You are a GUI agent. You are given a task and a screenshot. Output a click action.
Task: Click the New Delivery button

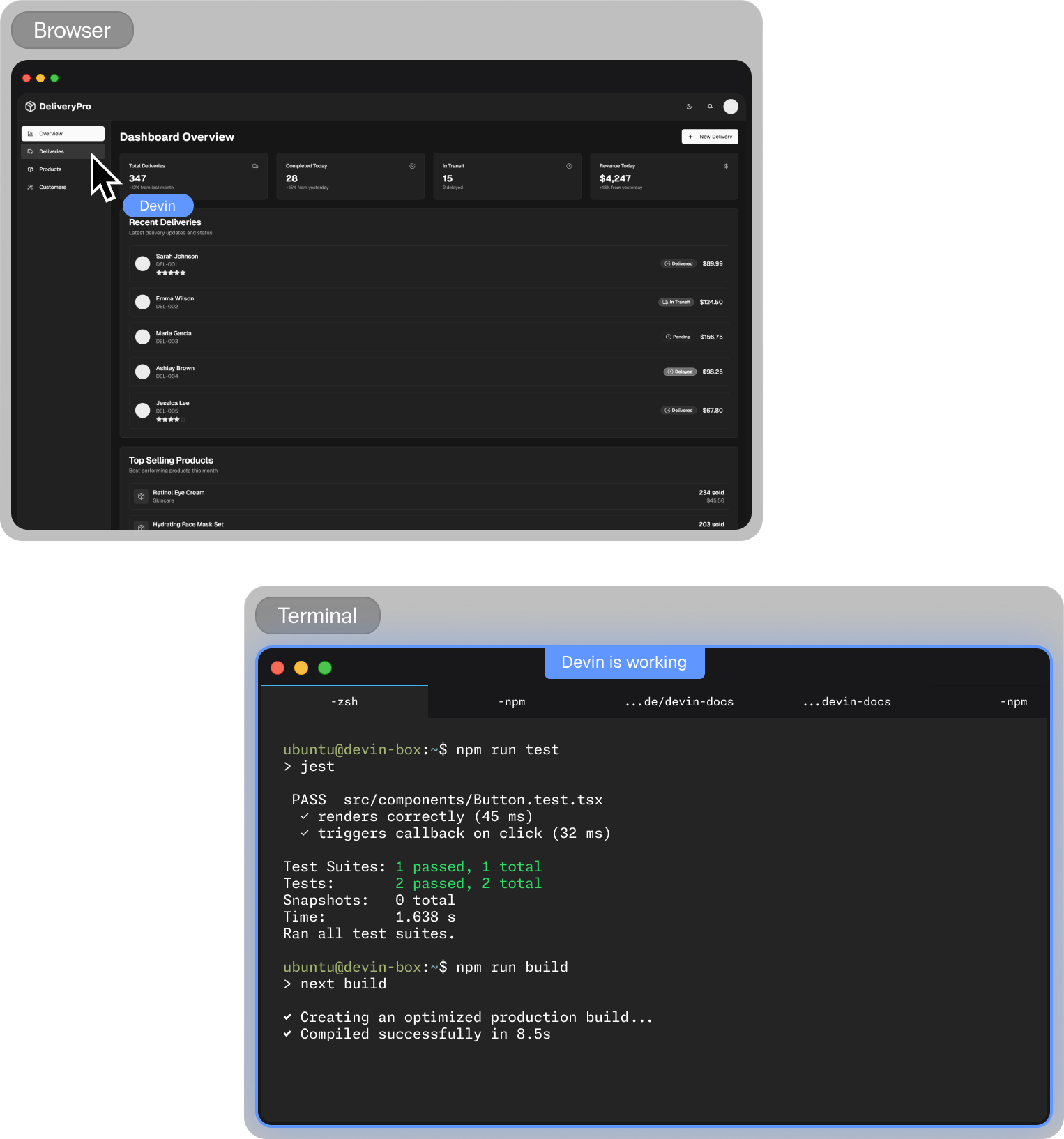(710, 137)
